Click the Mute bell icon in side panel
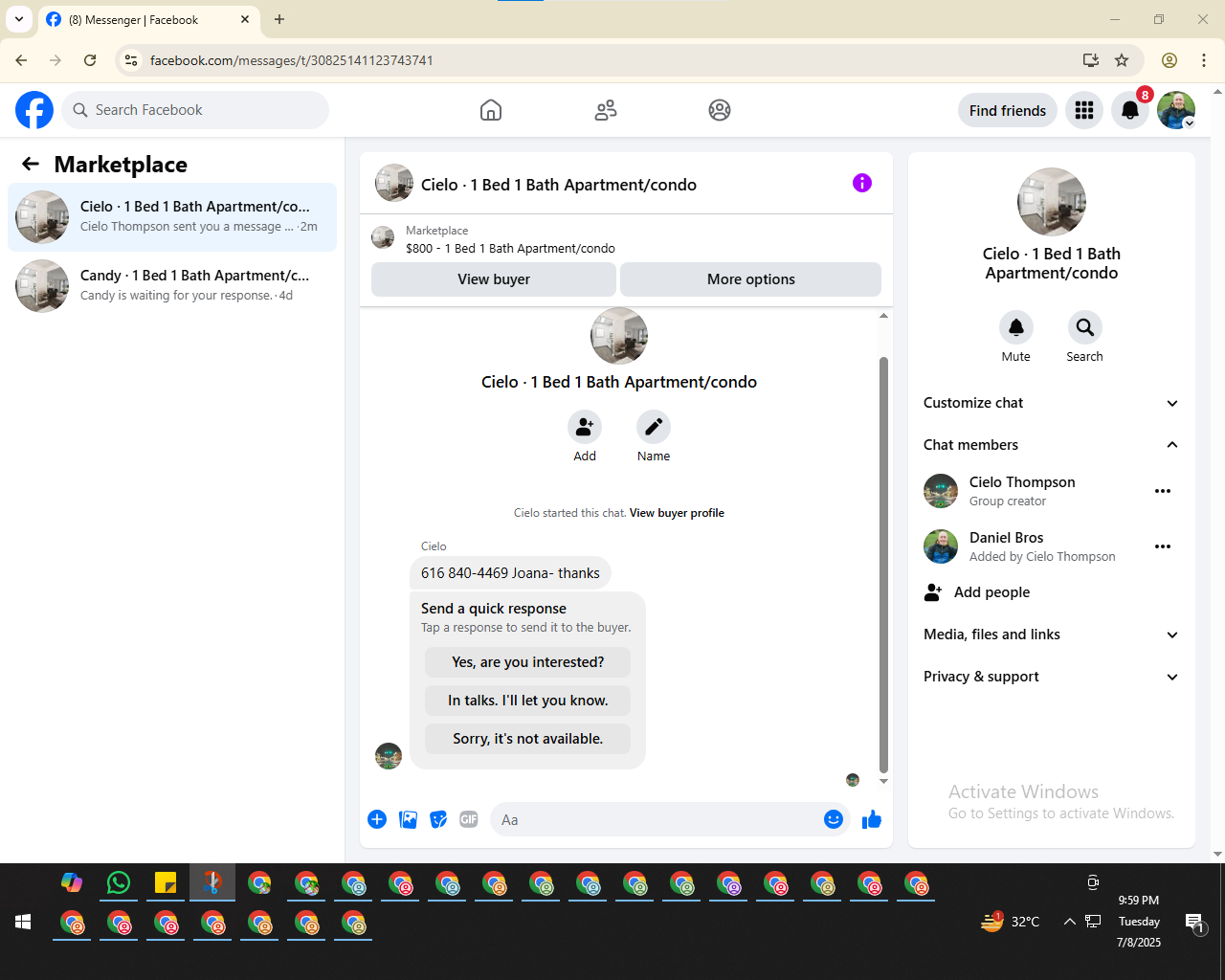The image size is (1225, 980). 1016,327
